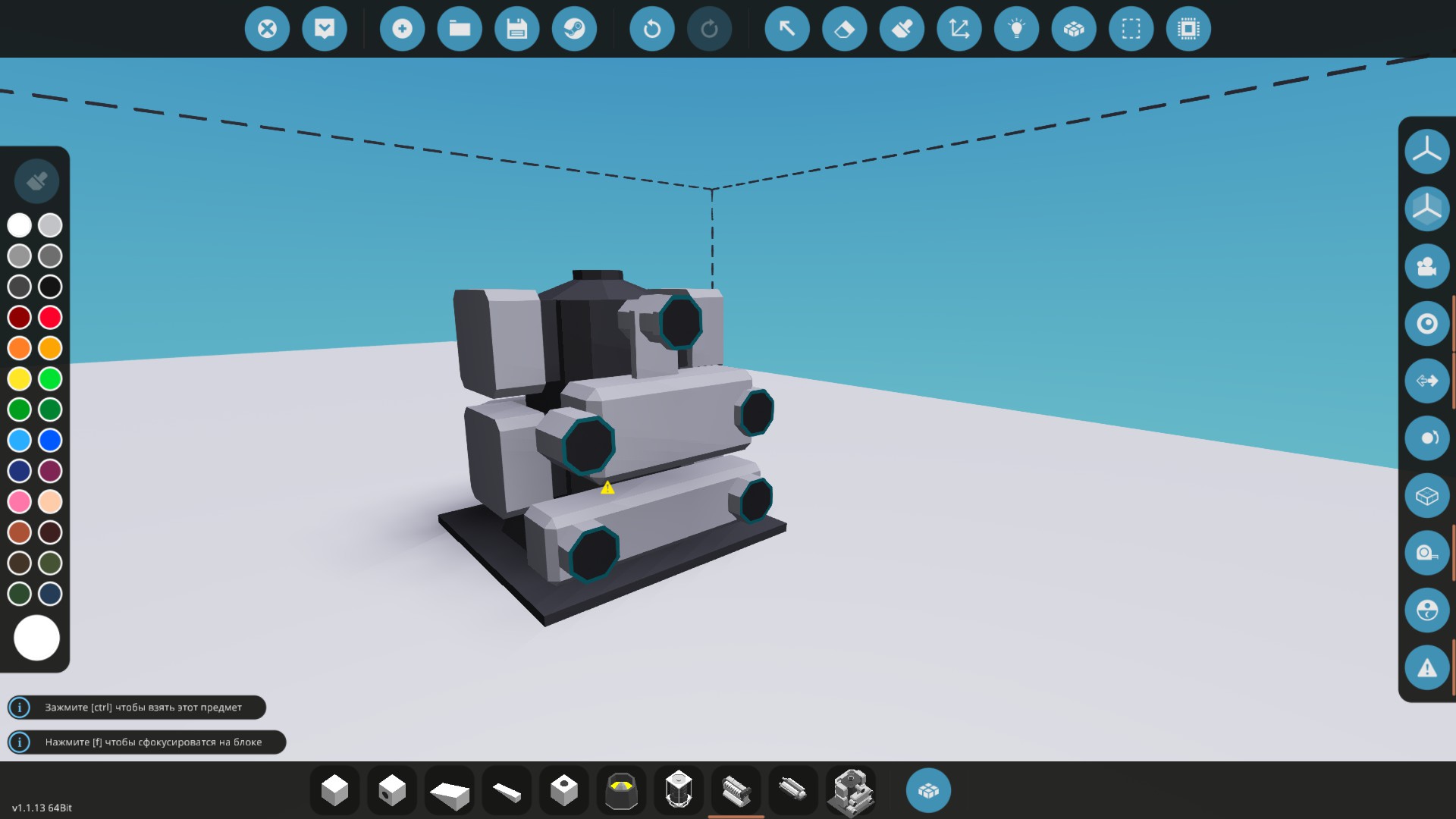
Task: Open the load vehicle folder icon
Action: (x=460, y=29)
